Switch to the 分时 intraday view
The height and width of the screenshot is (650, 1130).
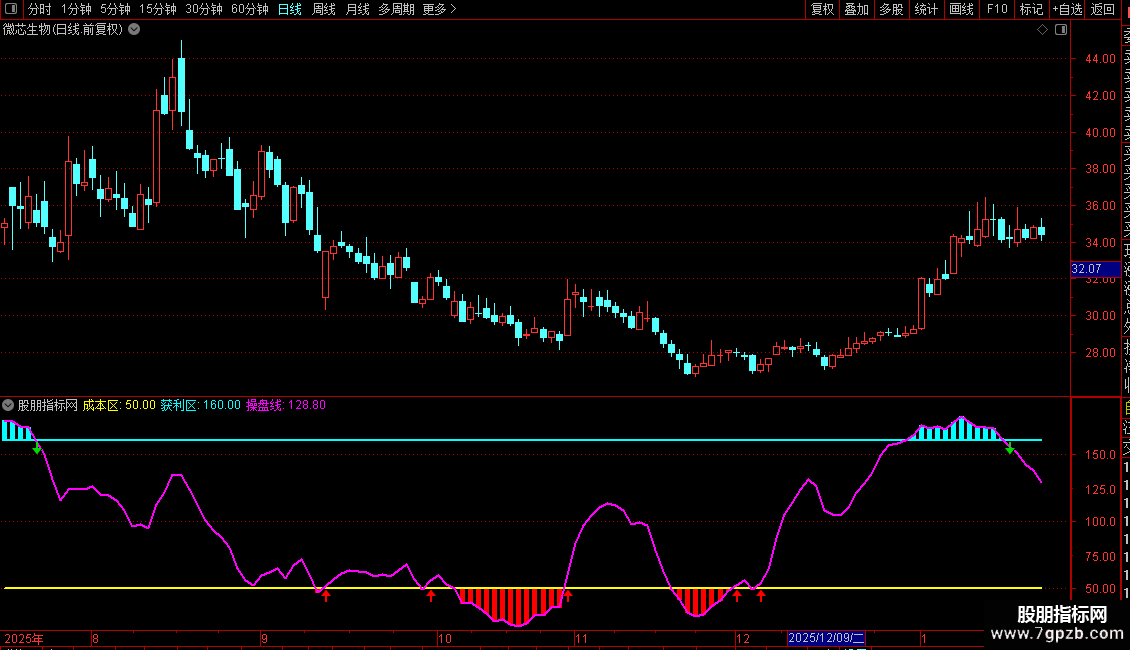point(39,9)
